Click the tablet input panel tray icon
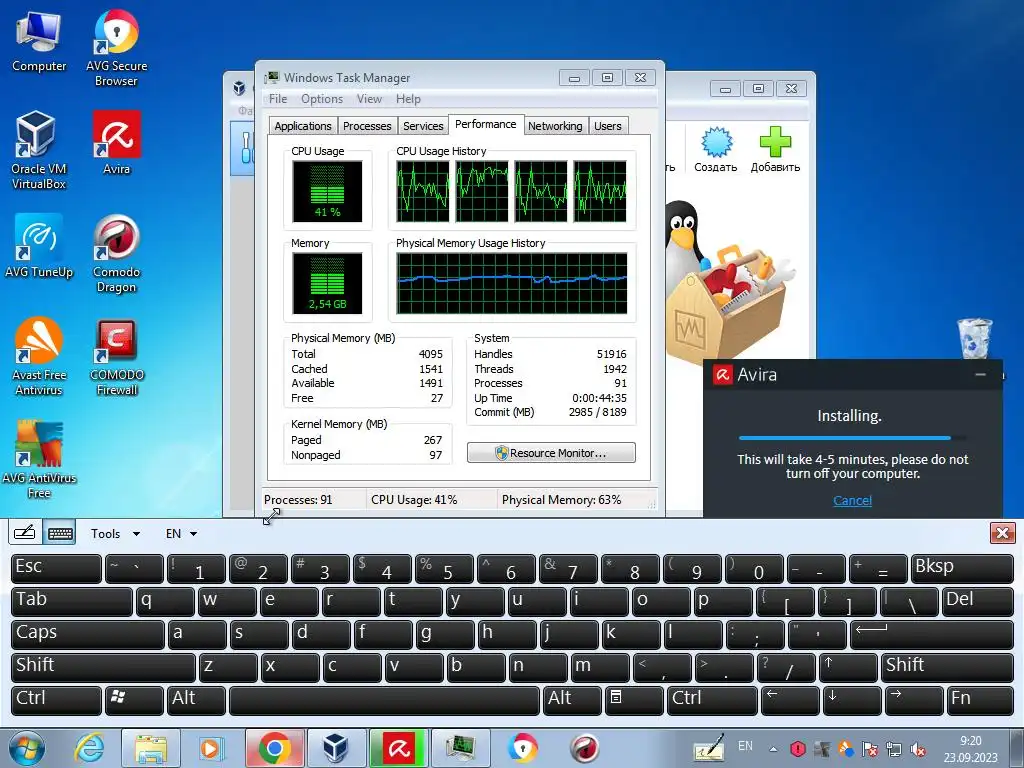The width and height of the screenshot is (1024, 768). (x=709, y=748)
